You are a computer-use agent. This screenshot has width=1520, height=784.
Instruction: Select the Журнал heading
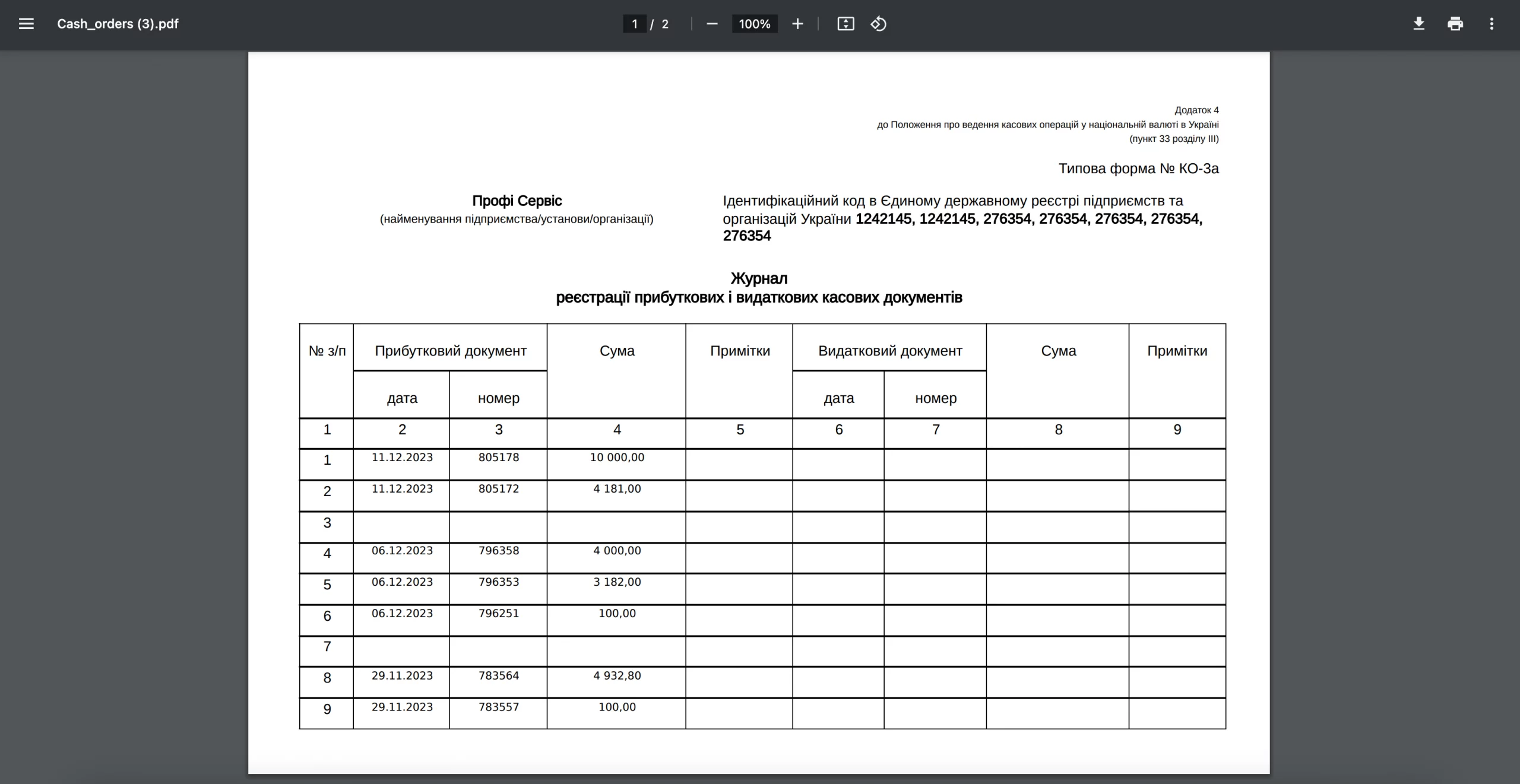759,278
